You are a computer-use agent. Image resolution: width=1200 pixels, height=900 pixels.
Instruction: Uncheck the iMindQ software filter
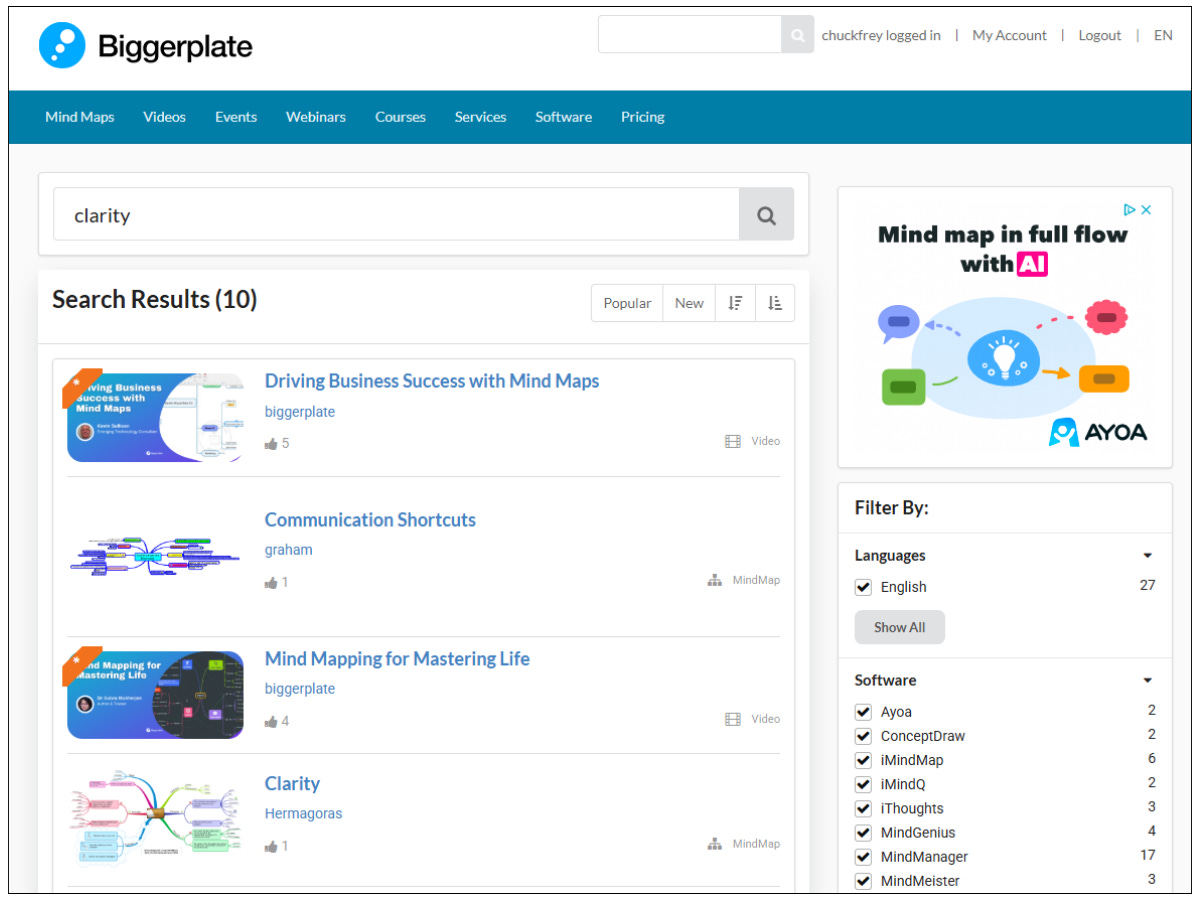tap(863, 784)
